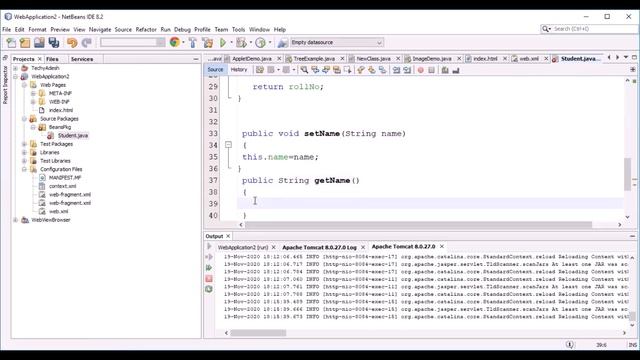
Task: Collapse the setName method fold marker
Action: pos(229,144)
